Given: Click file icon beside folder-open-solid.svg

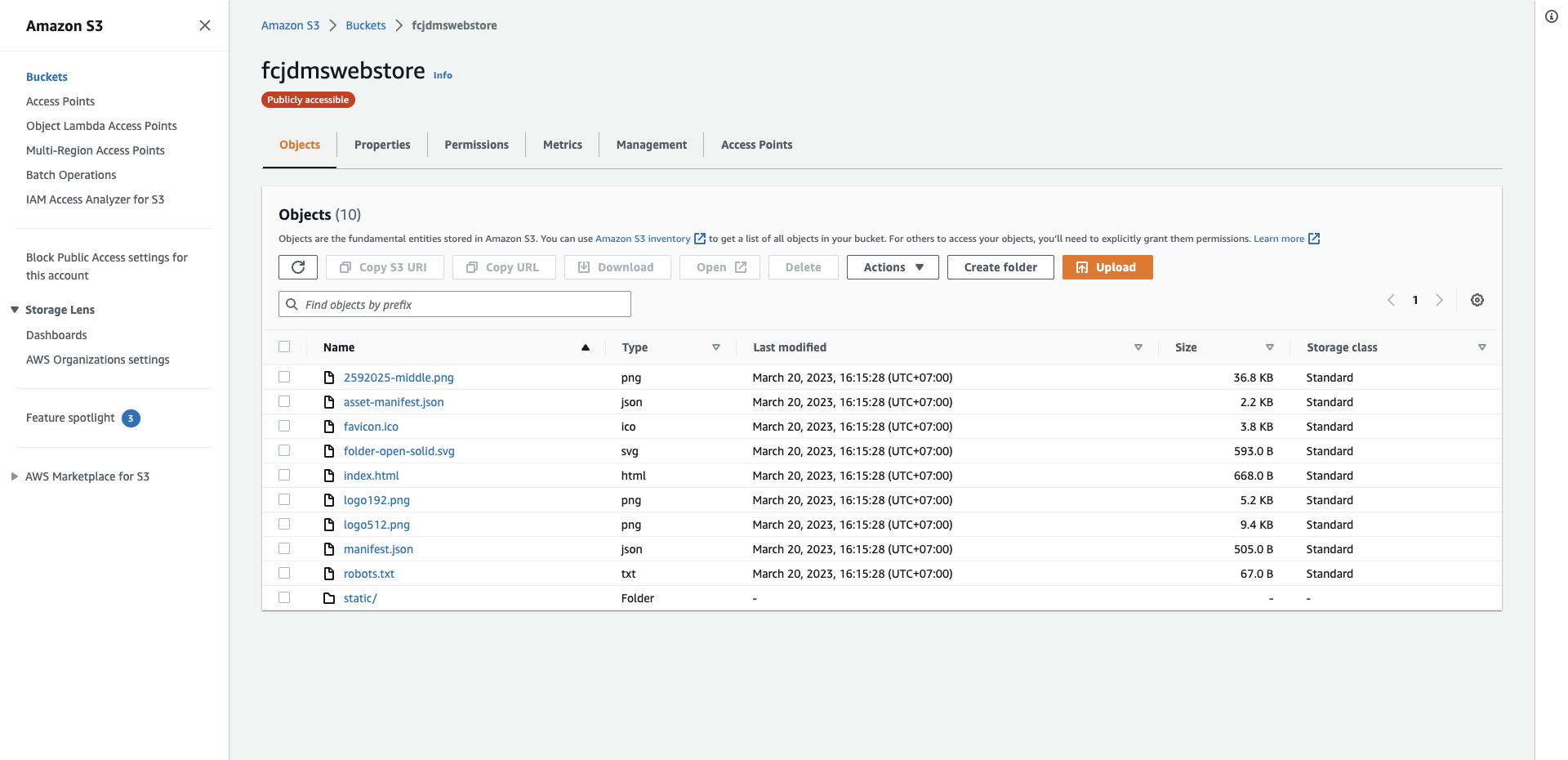Looking at the screenshot, I should click(x=329, y=451).
